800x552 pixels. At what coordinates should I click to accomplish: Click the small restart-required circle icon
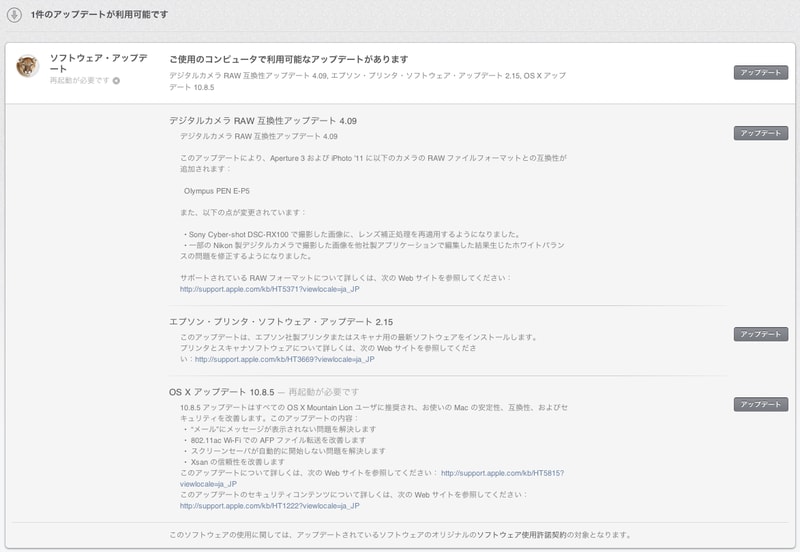pos(116,81)
